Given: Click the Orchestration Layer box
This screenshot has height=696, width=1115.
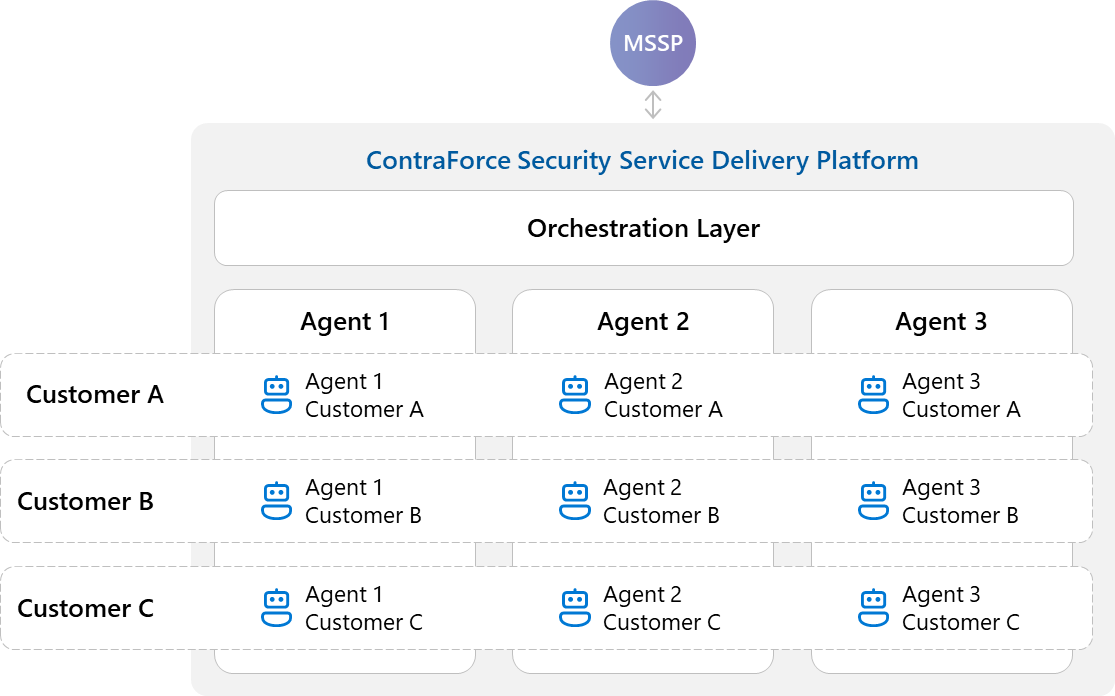Looking at the screenshot, I should tap(644, 228).
